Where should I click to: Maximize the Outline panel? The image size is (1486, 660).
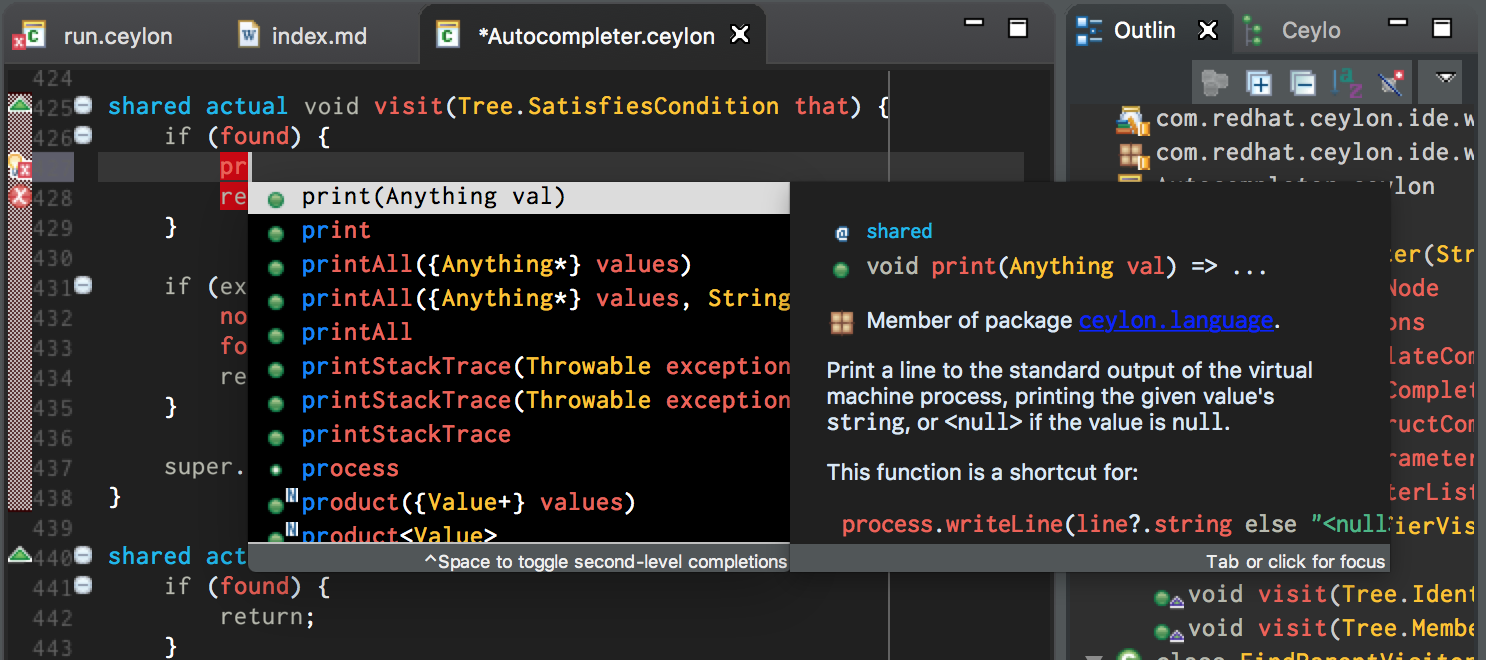pos(1441,27)
